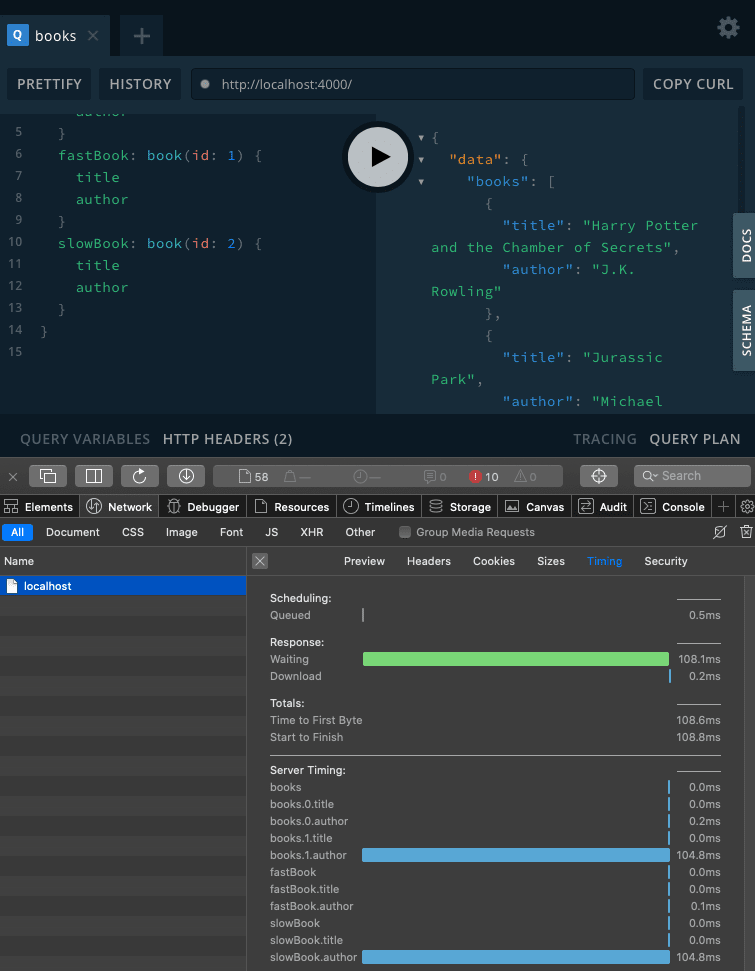Close the Web Inspector
Screen dimensions: 755x971
[x=13, y=476]
